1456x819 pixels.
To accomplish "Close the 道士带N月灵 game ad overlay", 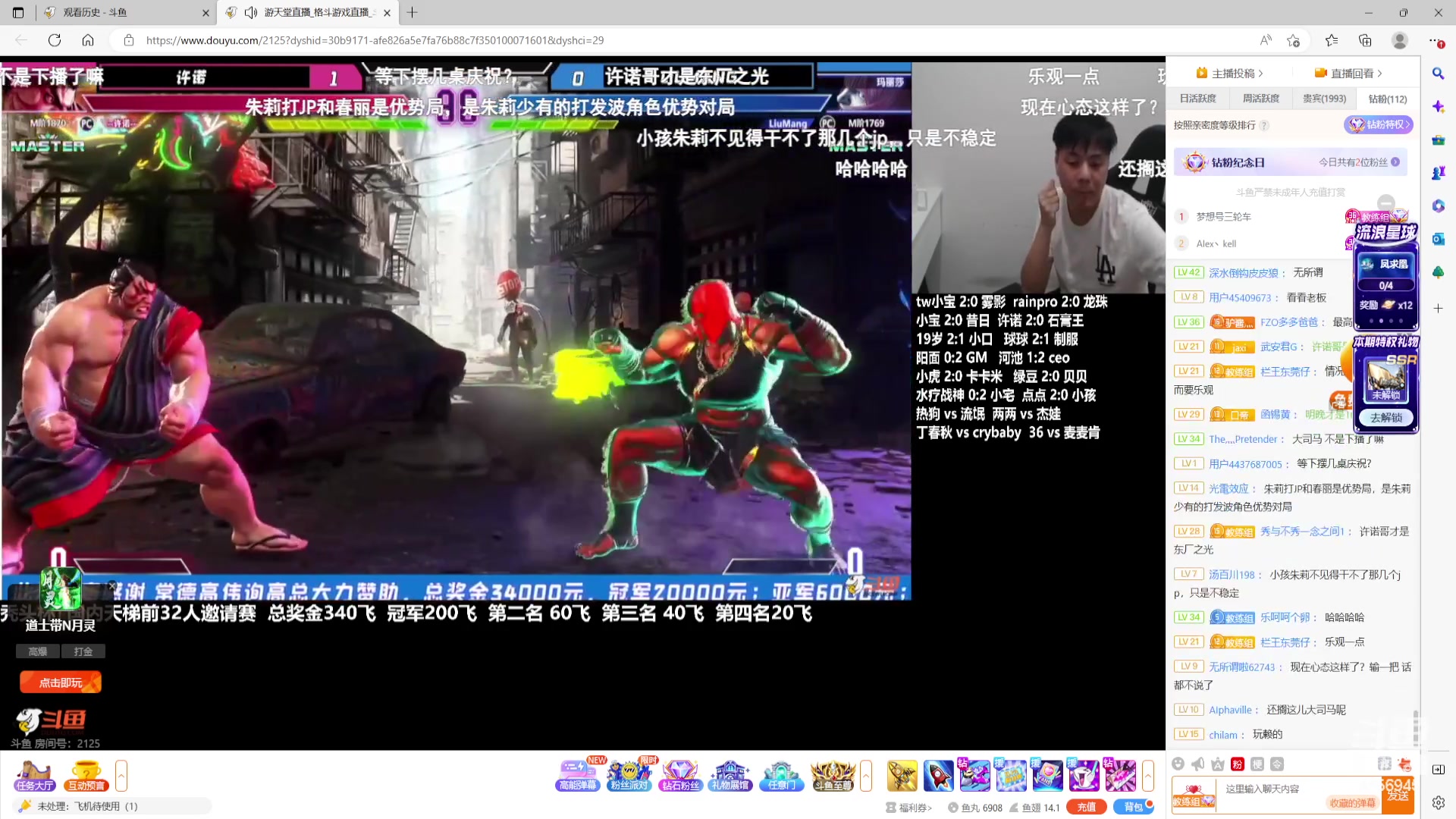I will [x=112, y=586].
